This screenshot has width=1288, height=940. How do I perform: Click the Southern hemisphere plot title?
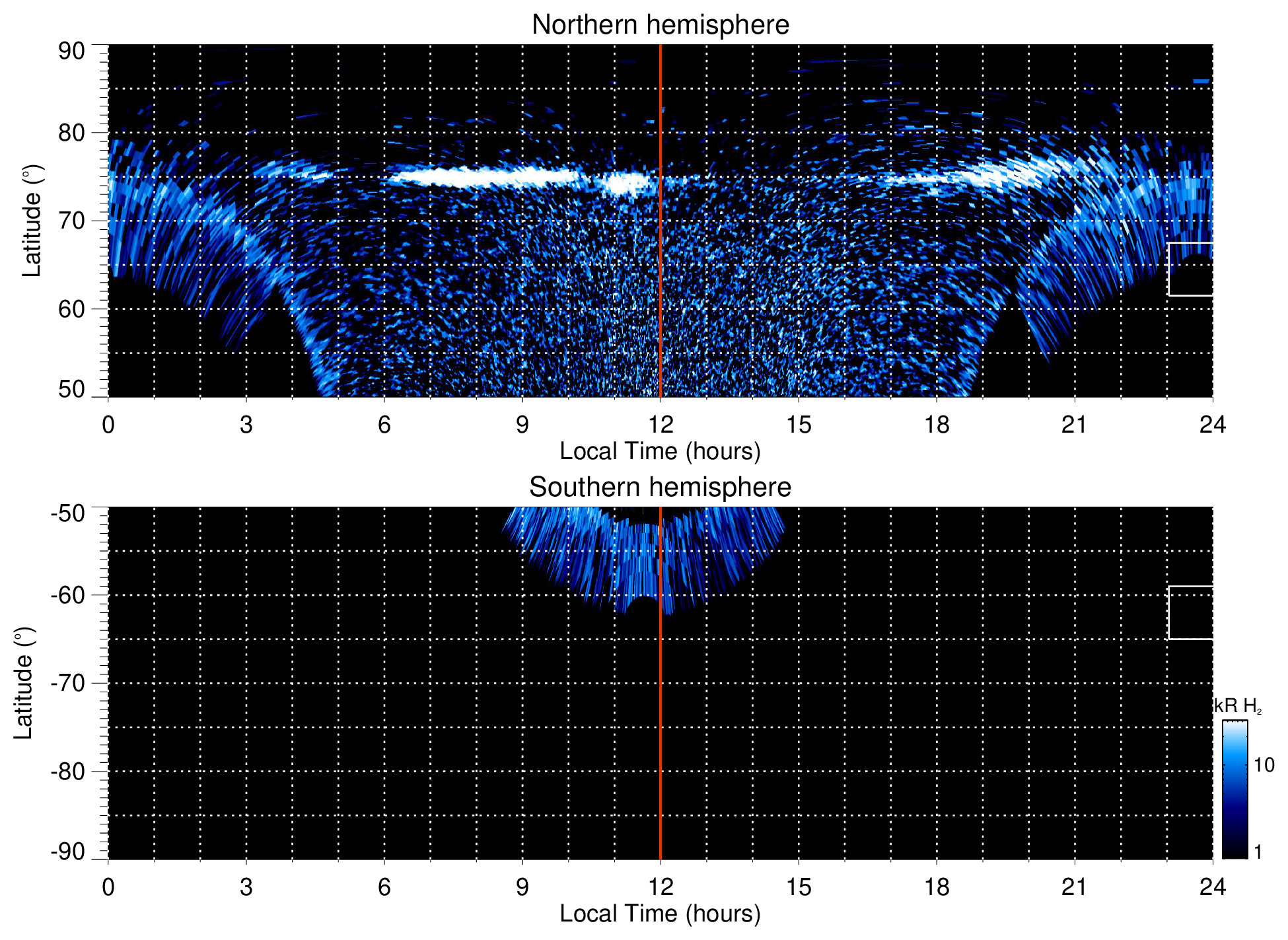660,488
